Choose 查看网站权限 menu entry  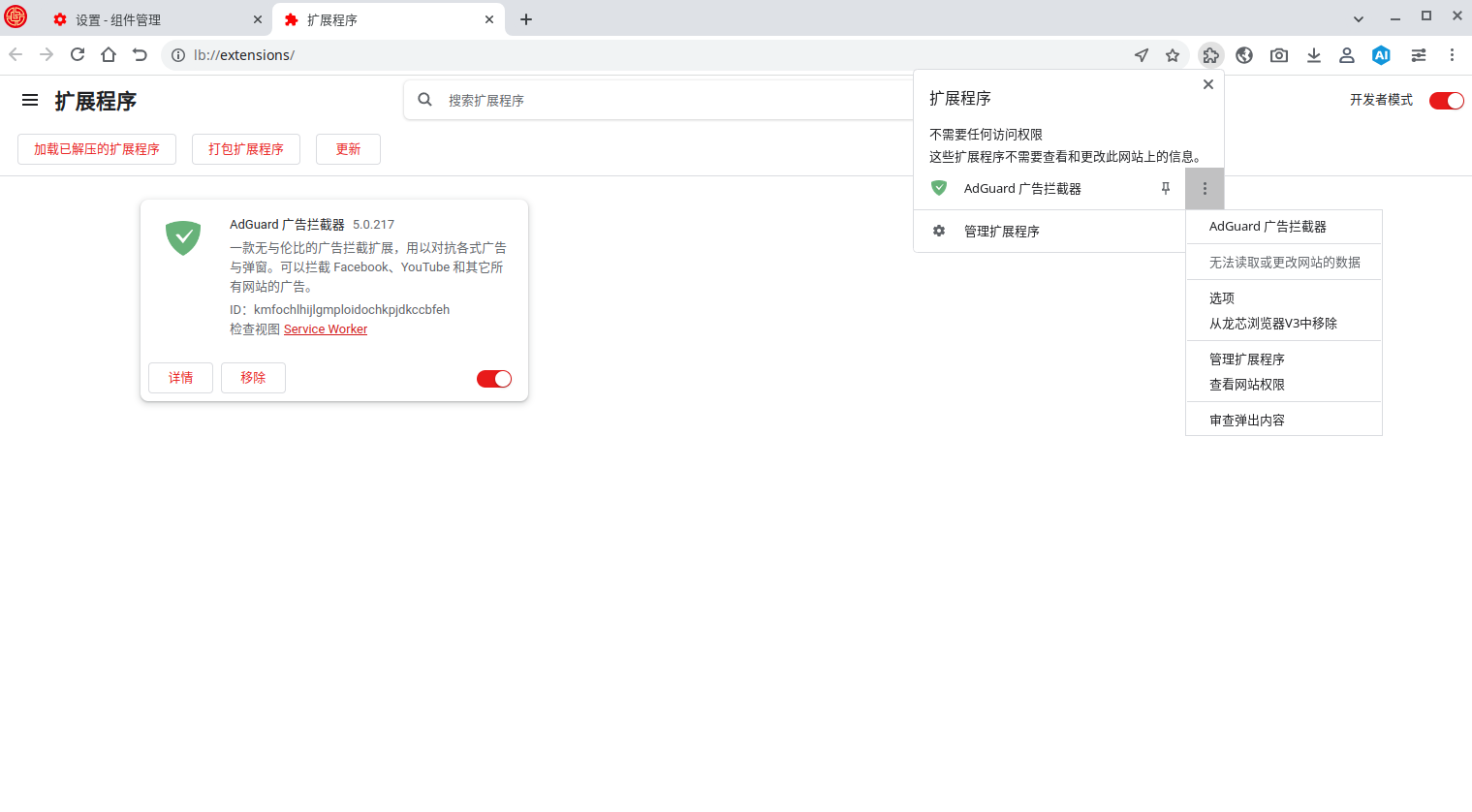pyautogui.click(x=1284, y=385)
